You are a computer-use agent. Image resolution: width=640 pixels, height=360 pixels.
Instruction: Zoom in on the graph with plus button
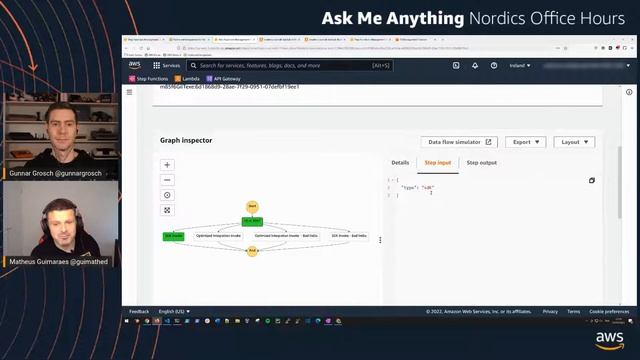(x=167, y=165)
